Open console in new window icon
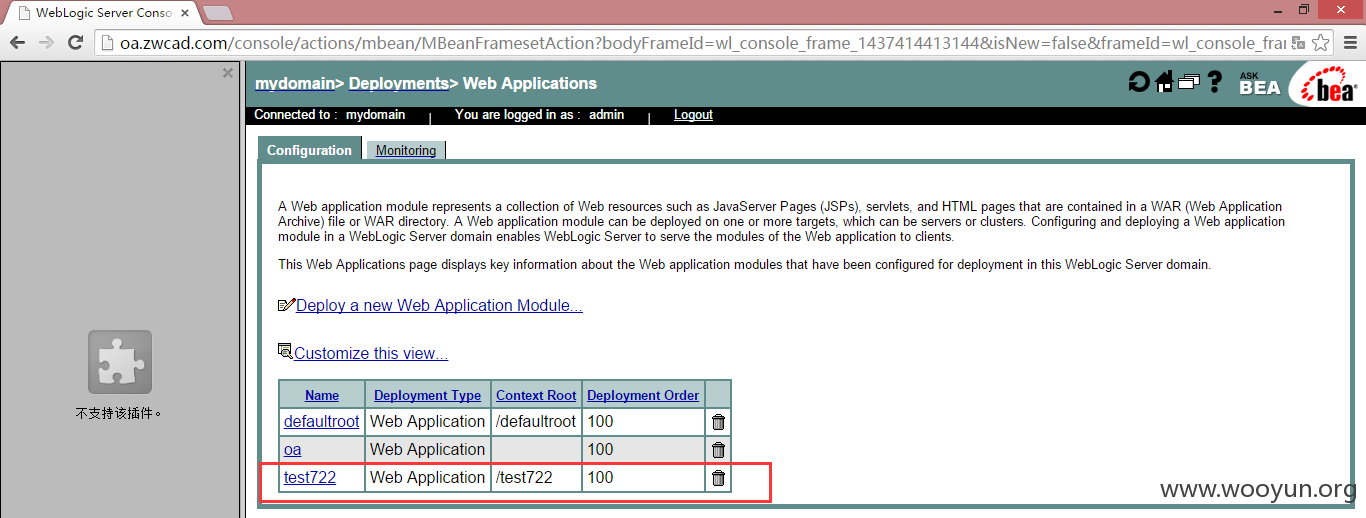The image size is (1366, 518). pos(1188,82)
